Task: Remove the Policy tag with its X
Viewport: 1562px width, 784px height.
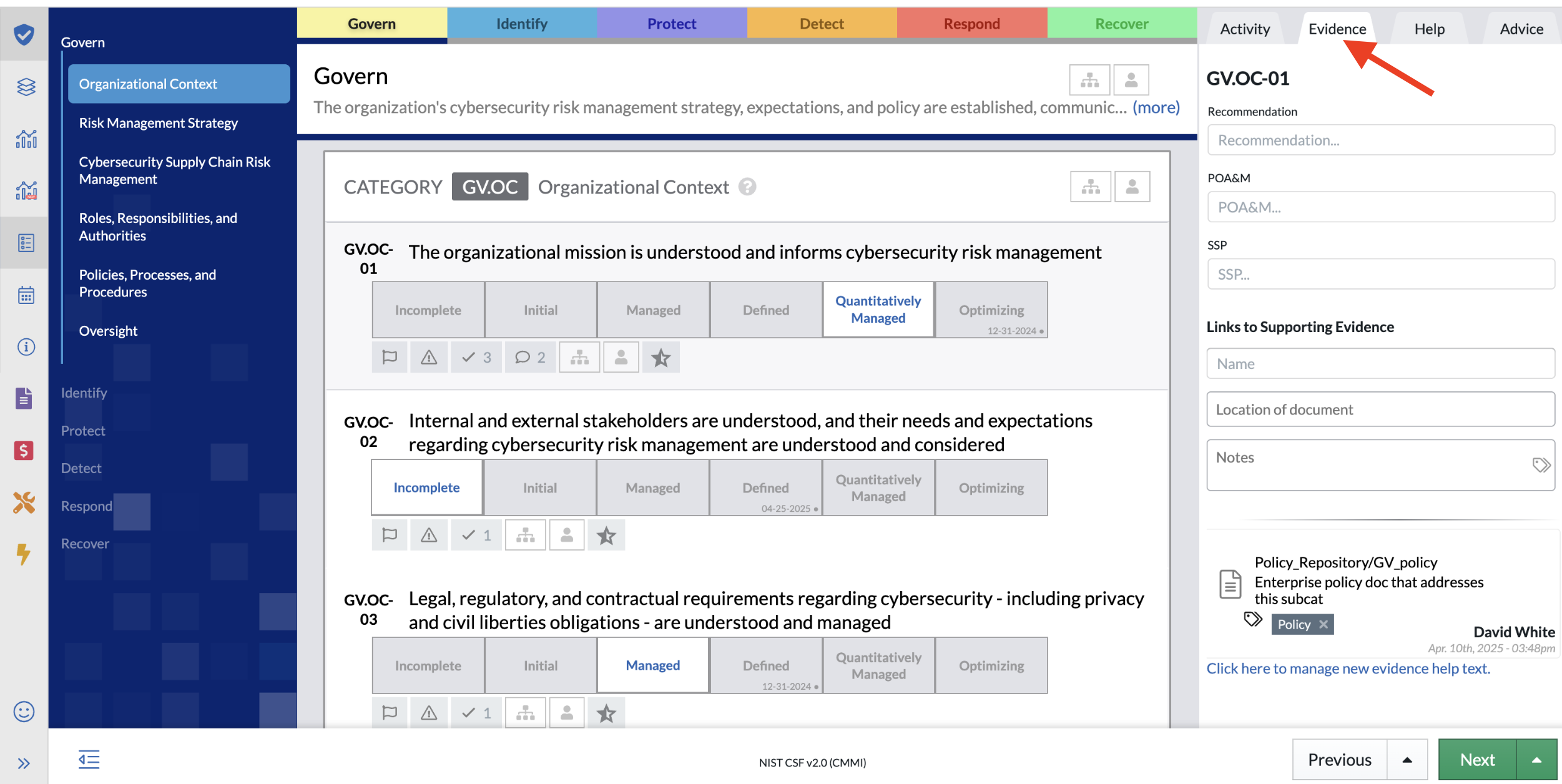Action: tap(1324, 624)
